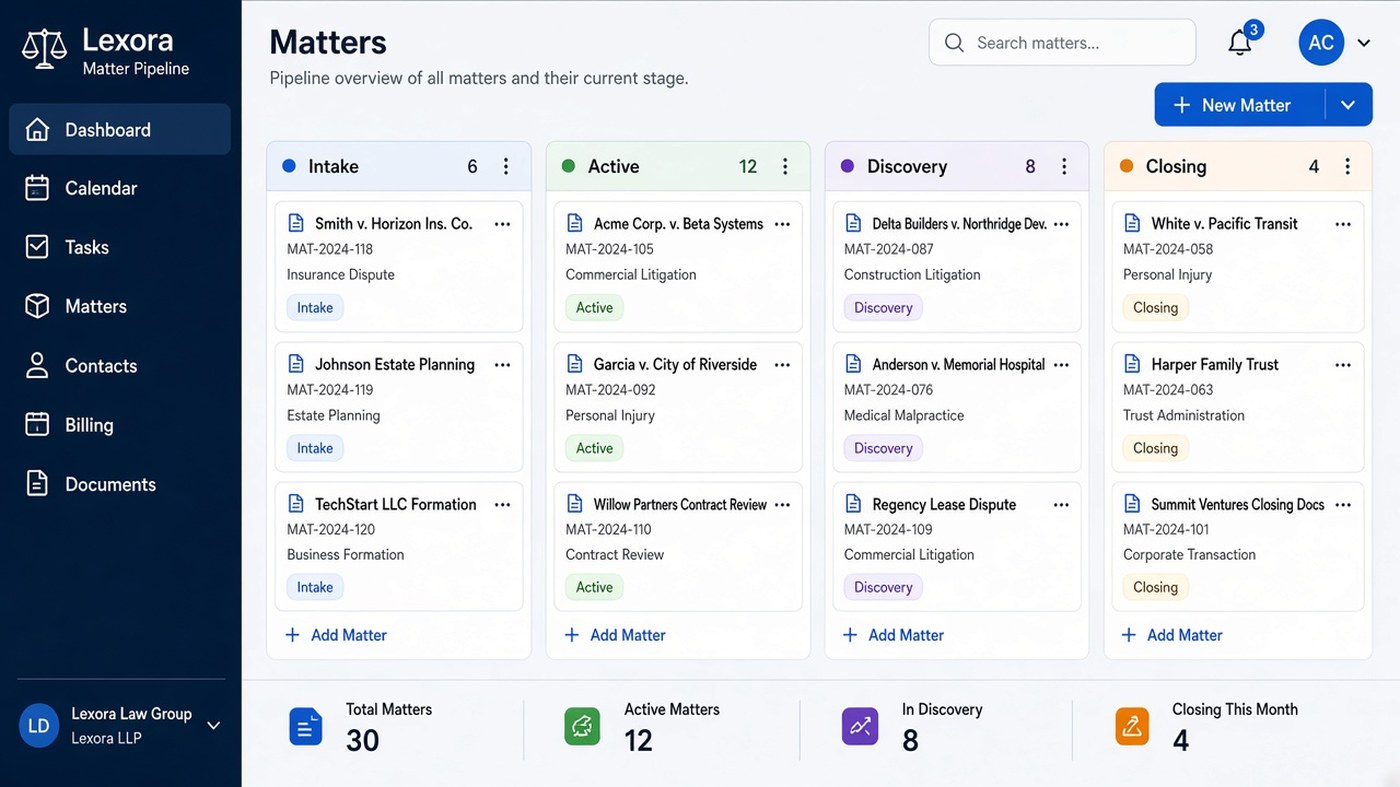Viewport: 1400px width, 787px height.
Task: Open more options on Harper Family Trust card
Action: pos(1343,365)
